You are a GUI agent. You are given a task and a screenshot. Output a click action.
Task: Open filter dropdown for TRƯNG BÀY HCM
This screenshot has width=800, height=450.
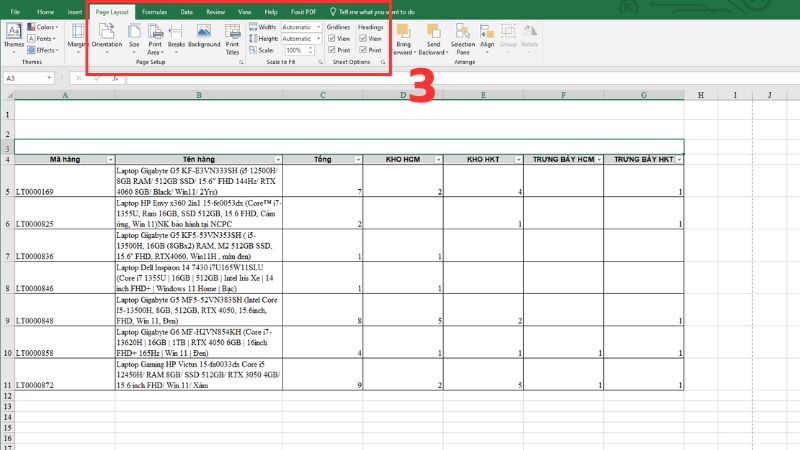click(598, 160)
